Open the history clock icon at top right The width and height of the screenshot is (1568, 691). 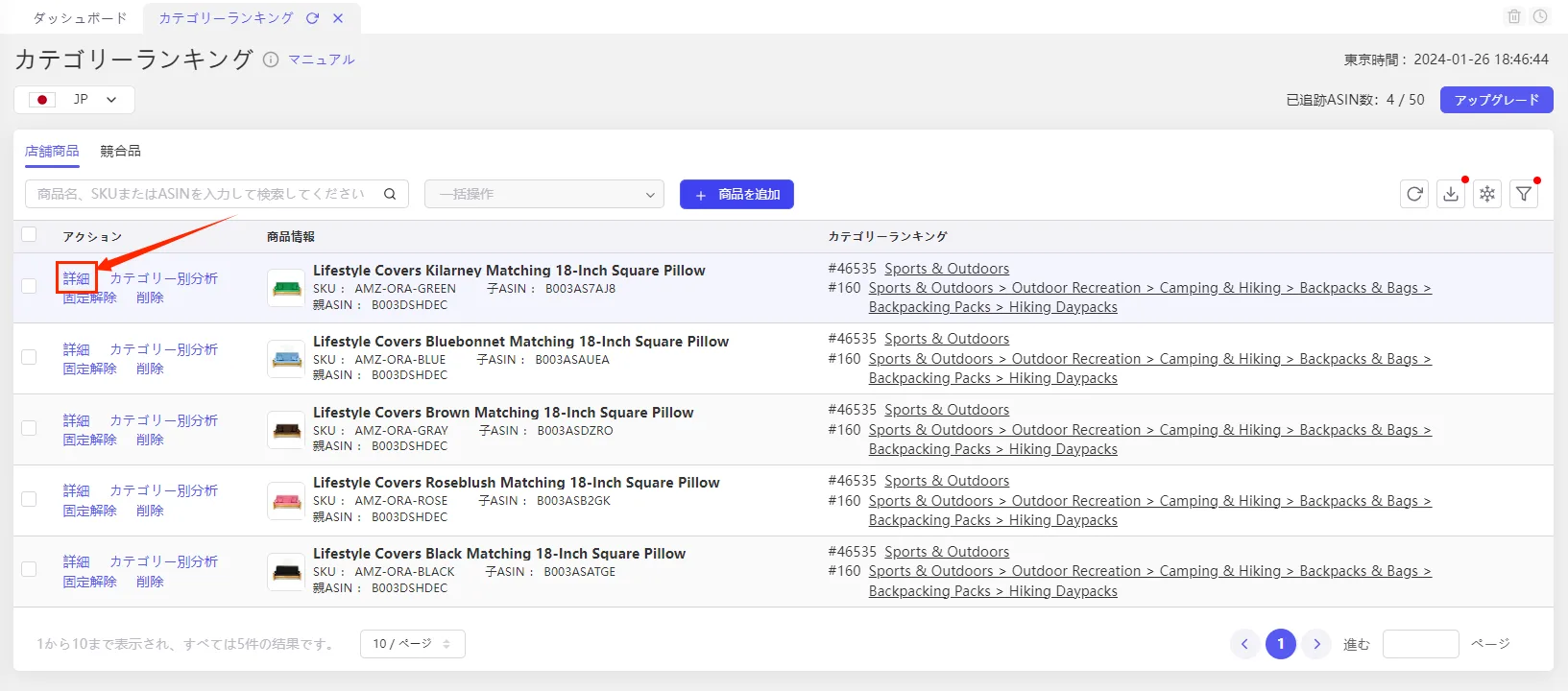tap(1540, 16)
